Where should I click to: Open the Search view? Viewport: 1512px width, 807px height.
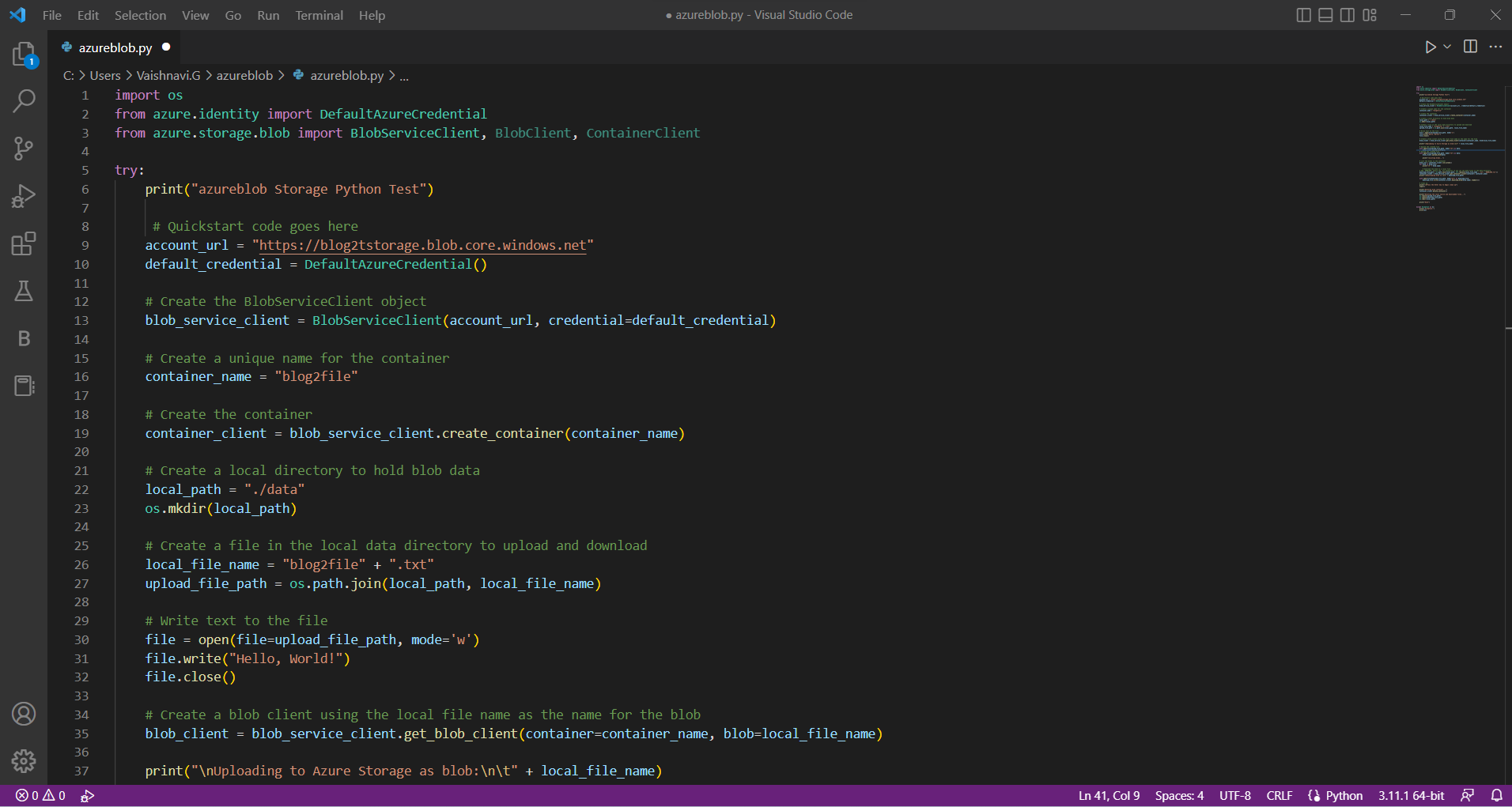pos(25,101)
